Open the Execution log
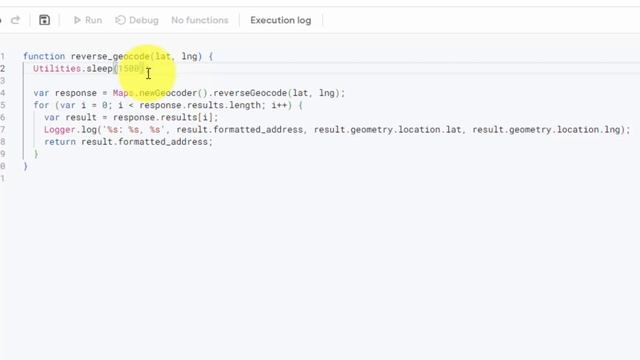The height and width of the screenshot is (360, 640). tap(281, 20)
